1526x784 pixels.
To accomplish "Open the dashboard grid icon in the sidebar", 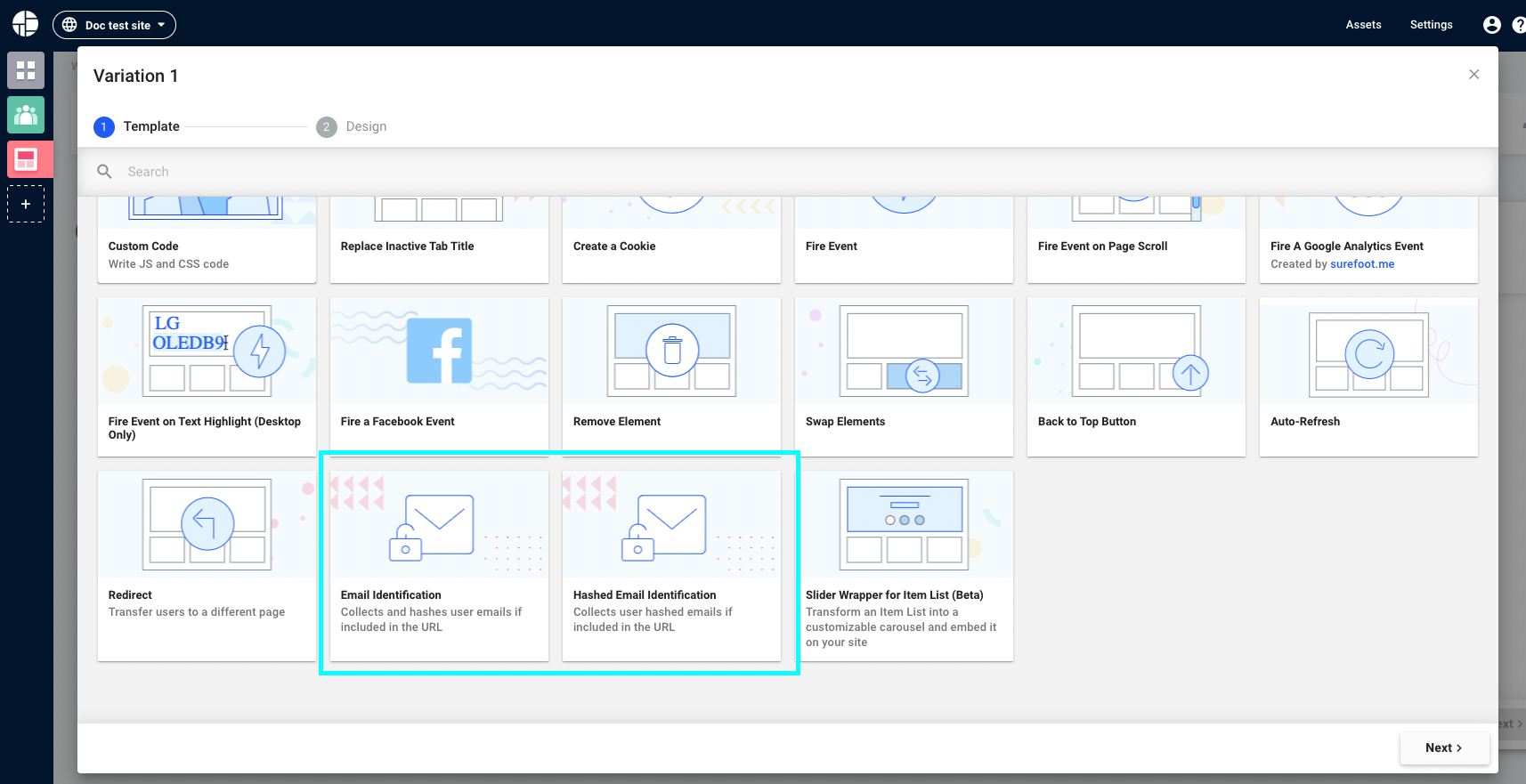I will (26, 70).
